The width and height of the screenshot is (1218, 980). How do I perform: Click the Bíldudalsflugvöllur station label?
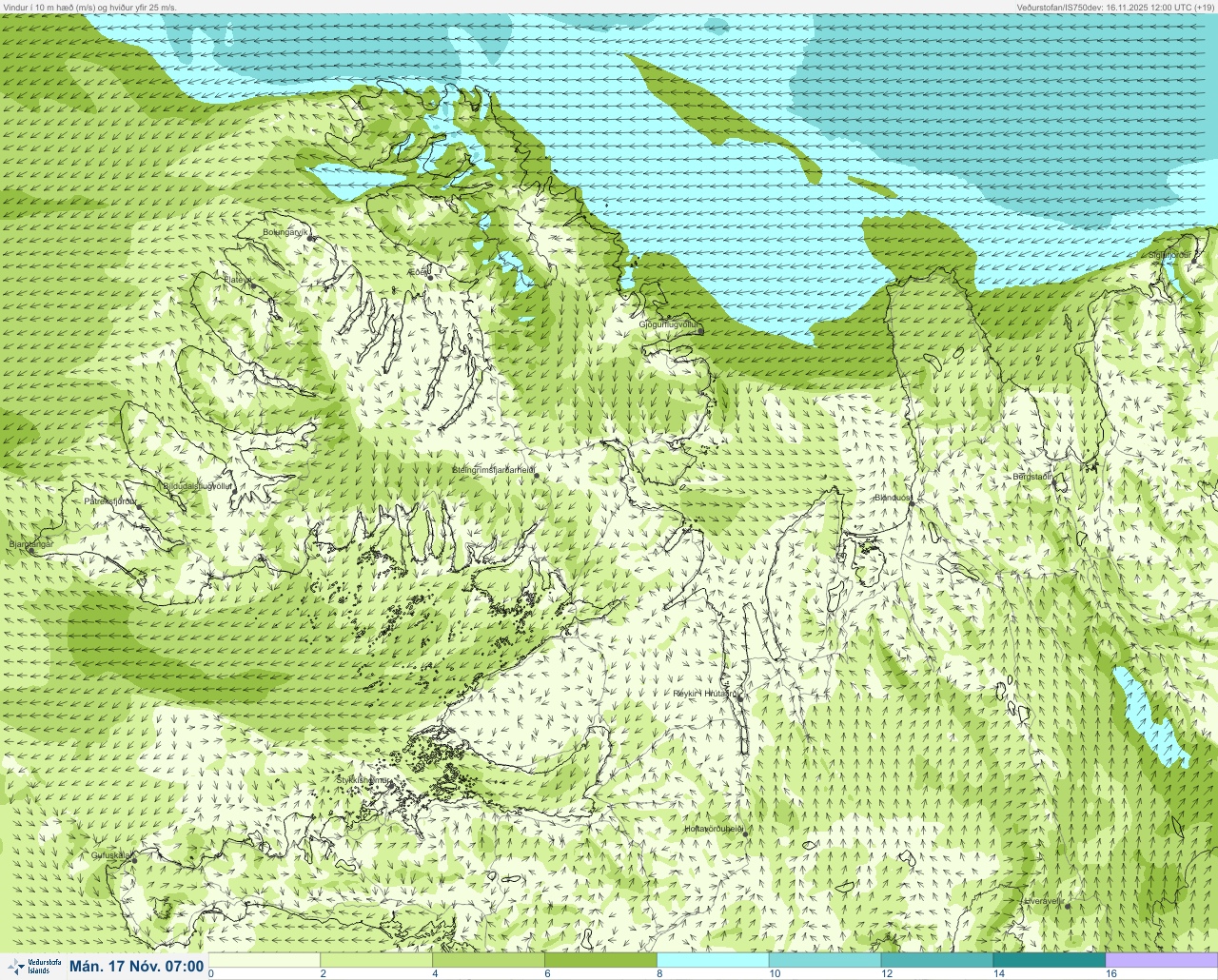coord(197,486)
